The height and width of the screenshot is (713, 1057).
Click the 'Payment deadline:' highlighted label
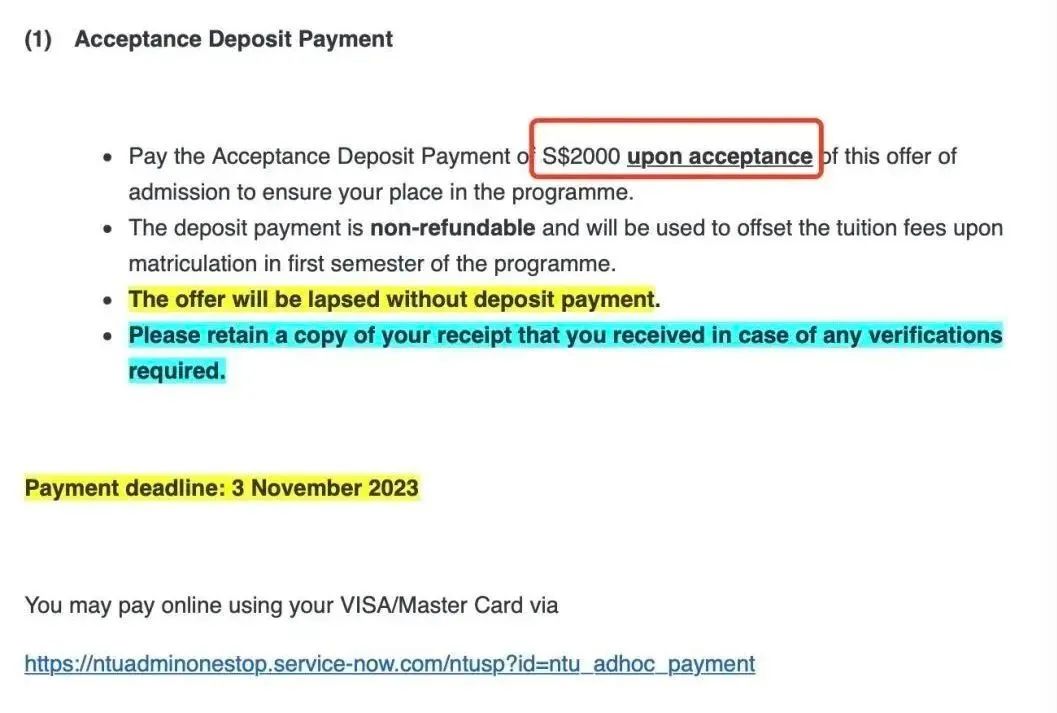125,488
